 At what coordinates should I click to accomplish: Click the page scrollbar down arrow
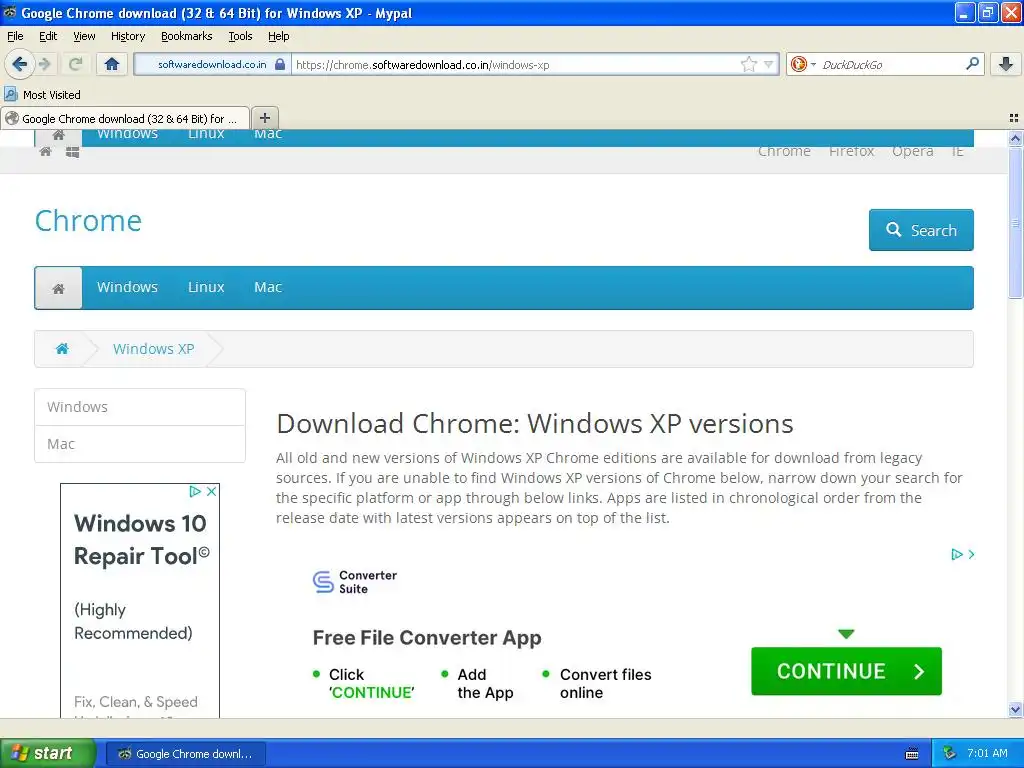pyautogui.click(x=1015, y=709)
